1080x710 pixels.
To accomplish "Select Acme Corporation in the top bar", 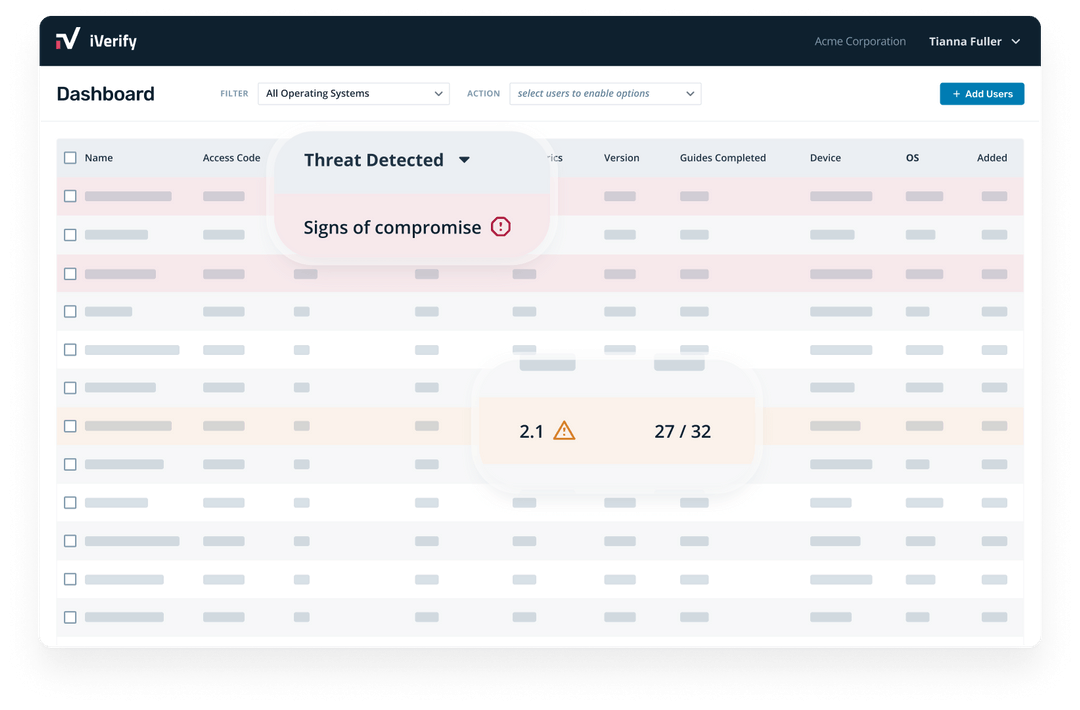I will (860, 41).
